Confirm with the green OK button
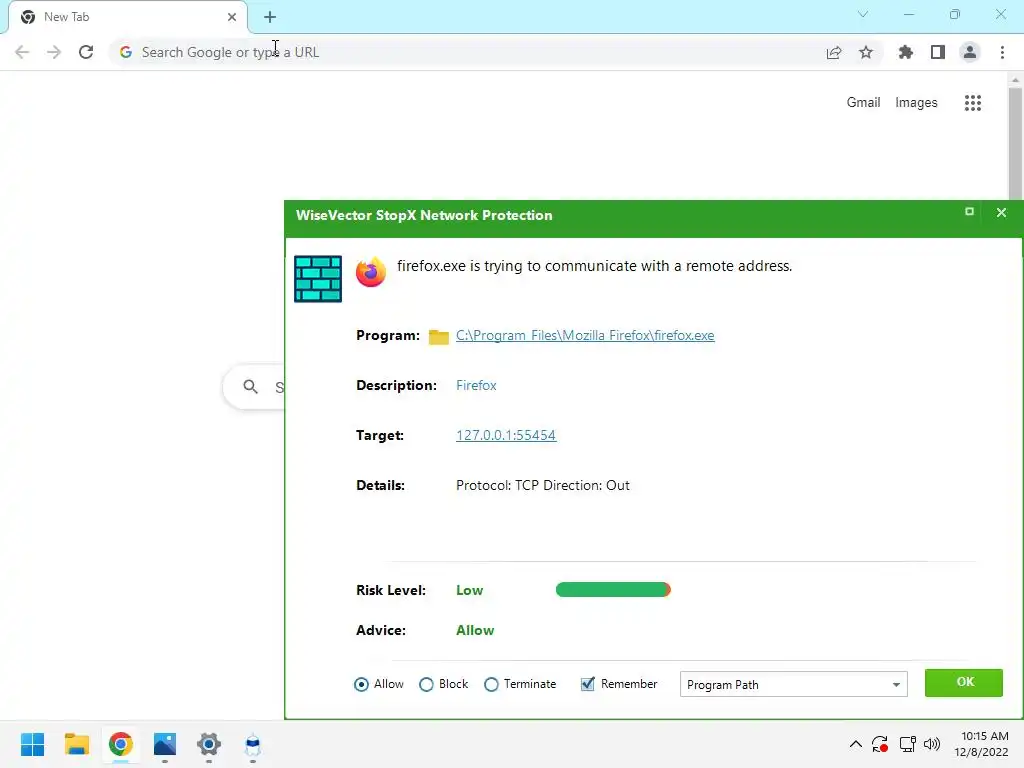Image resolution: width=1024 pixels, height=768 pixels. pyautogui.click(x=963, y=682)
